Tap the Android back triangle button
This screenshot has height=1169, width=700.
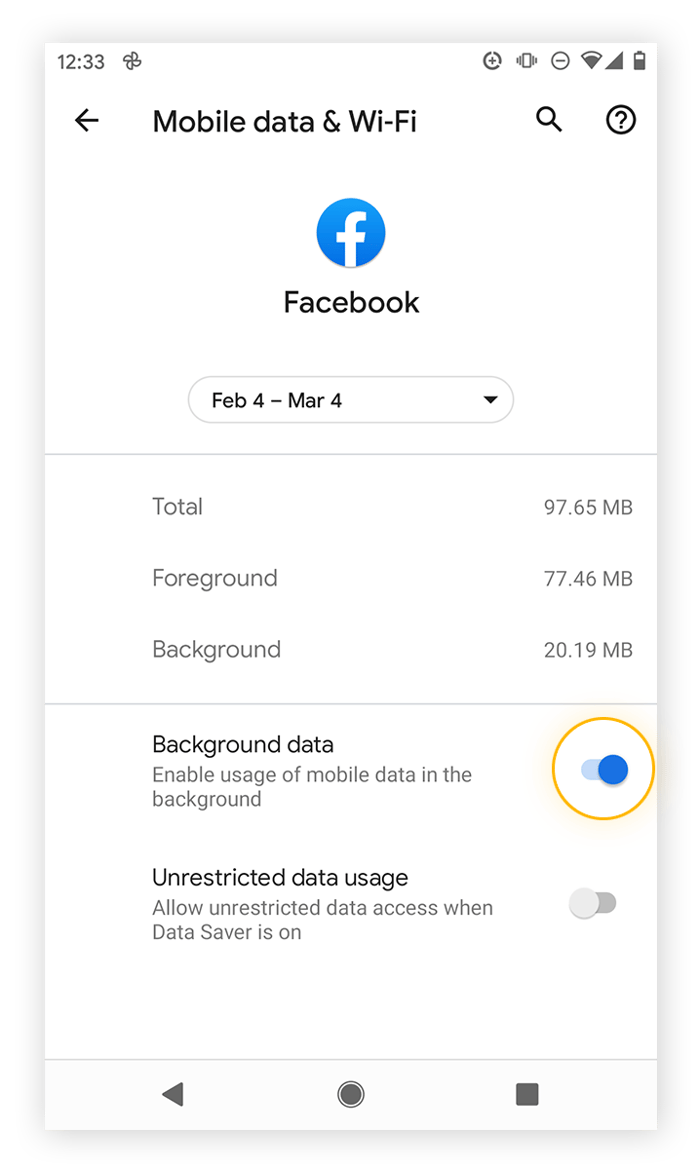[173, 1094]
